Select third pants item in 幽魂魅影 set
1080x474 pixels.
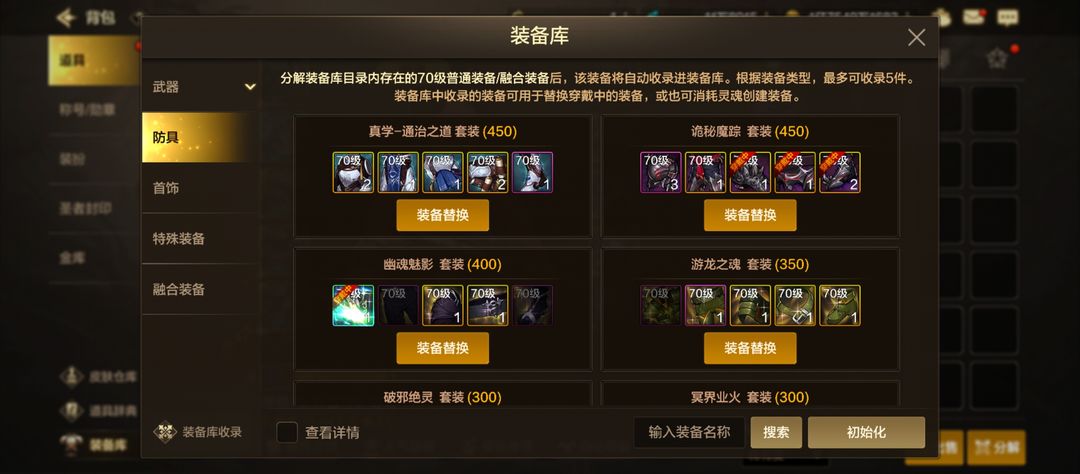pos(443,305)
